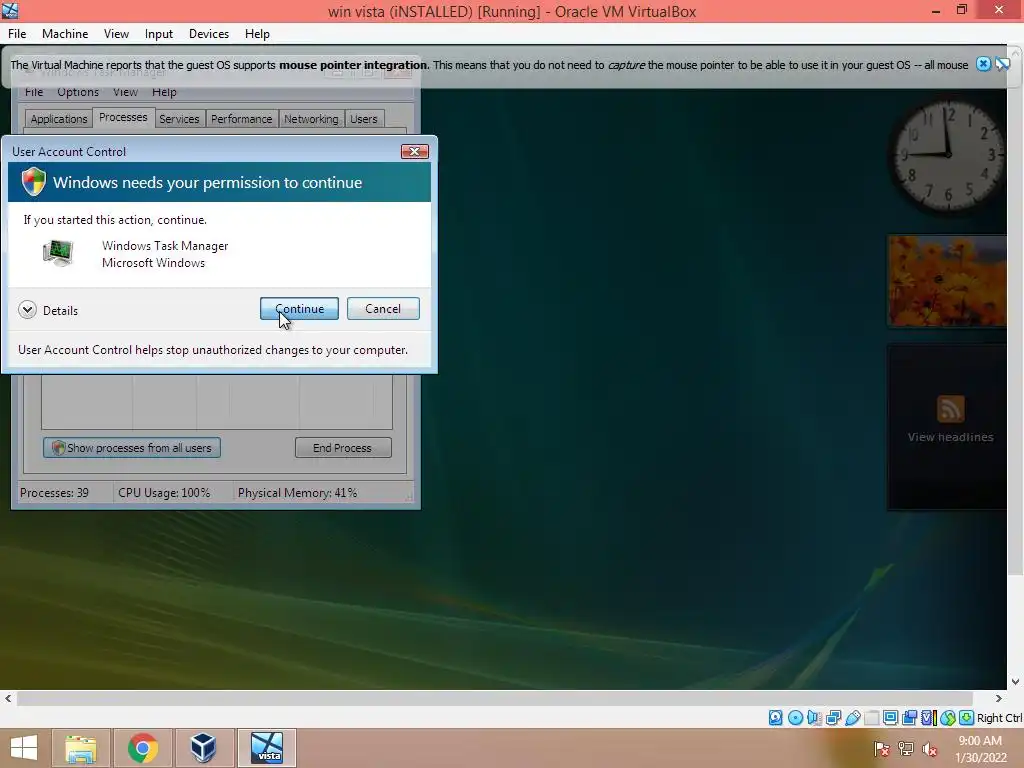Screen dimensions: 1024x768
Task: Open the VirtualBox Devices menu
Action: [209, 34]
